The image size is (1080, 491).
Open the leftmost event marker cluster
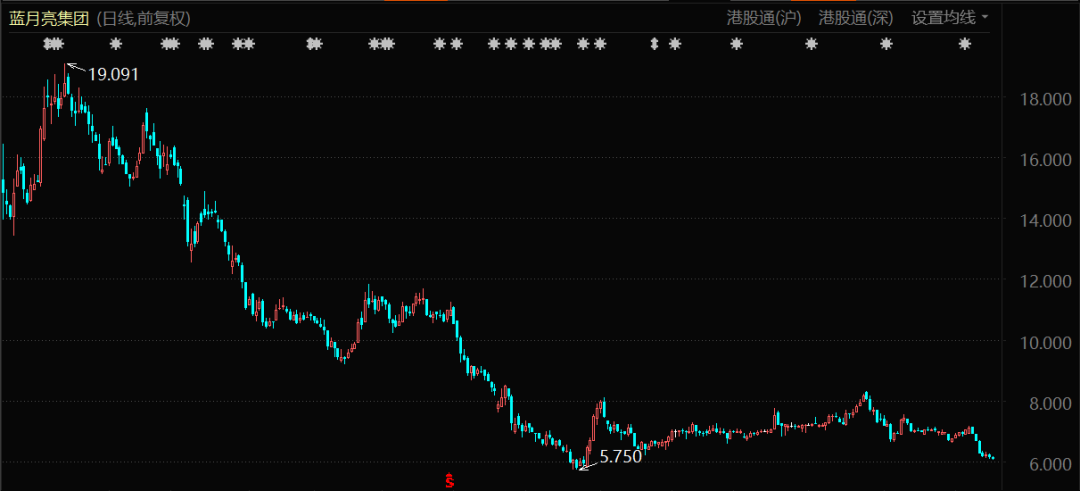[x=54, y=44]
